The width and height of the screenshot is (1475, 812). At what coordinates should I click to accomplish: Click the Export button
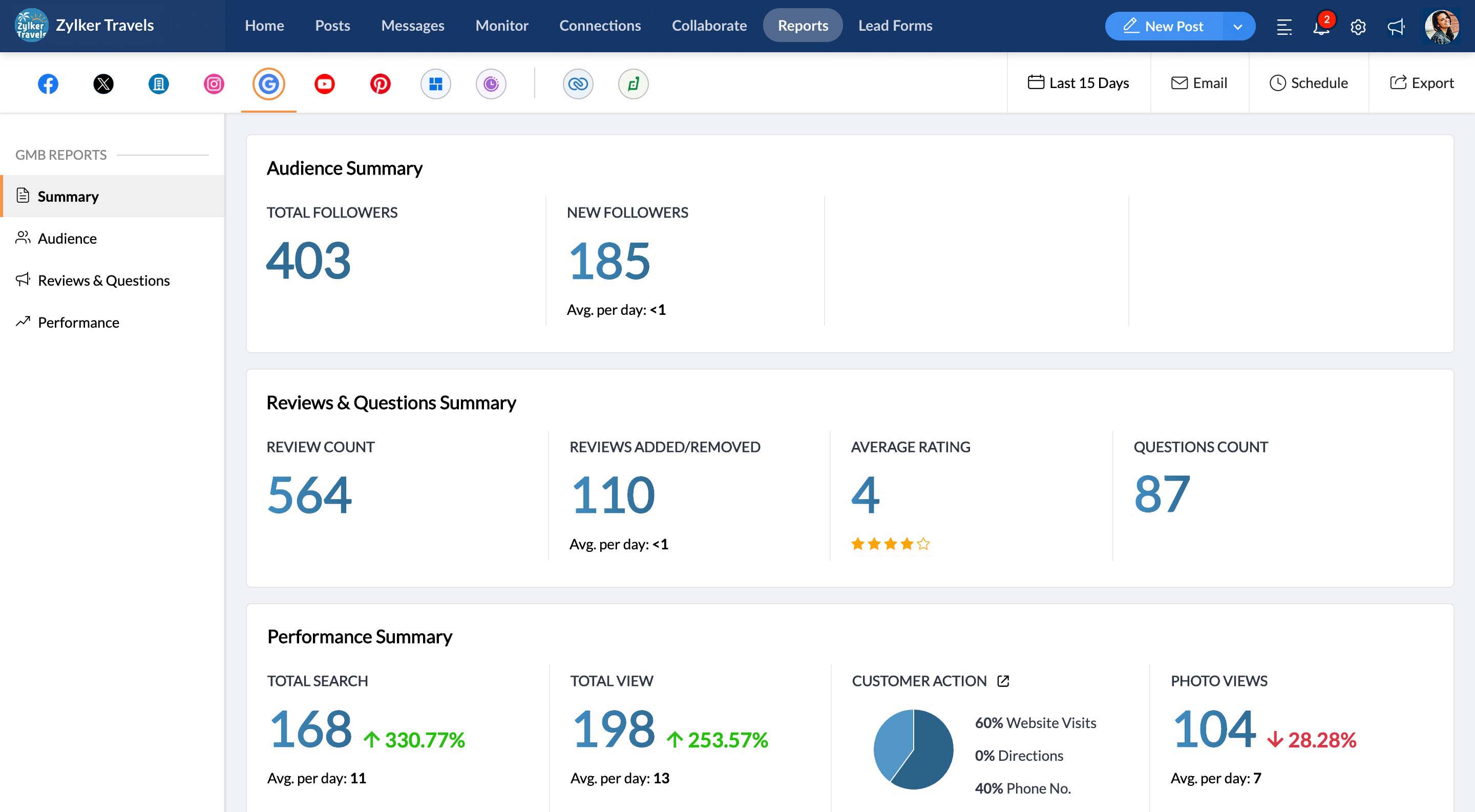click(1421, 83)
